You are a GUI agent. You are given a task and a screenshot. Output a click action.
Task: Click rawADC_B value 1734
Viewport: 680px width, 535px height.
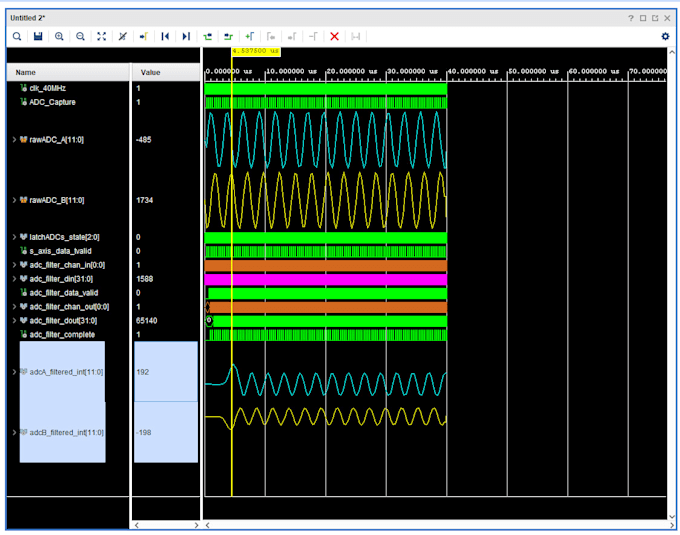(144, 200)
